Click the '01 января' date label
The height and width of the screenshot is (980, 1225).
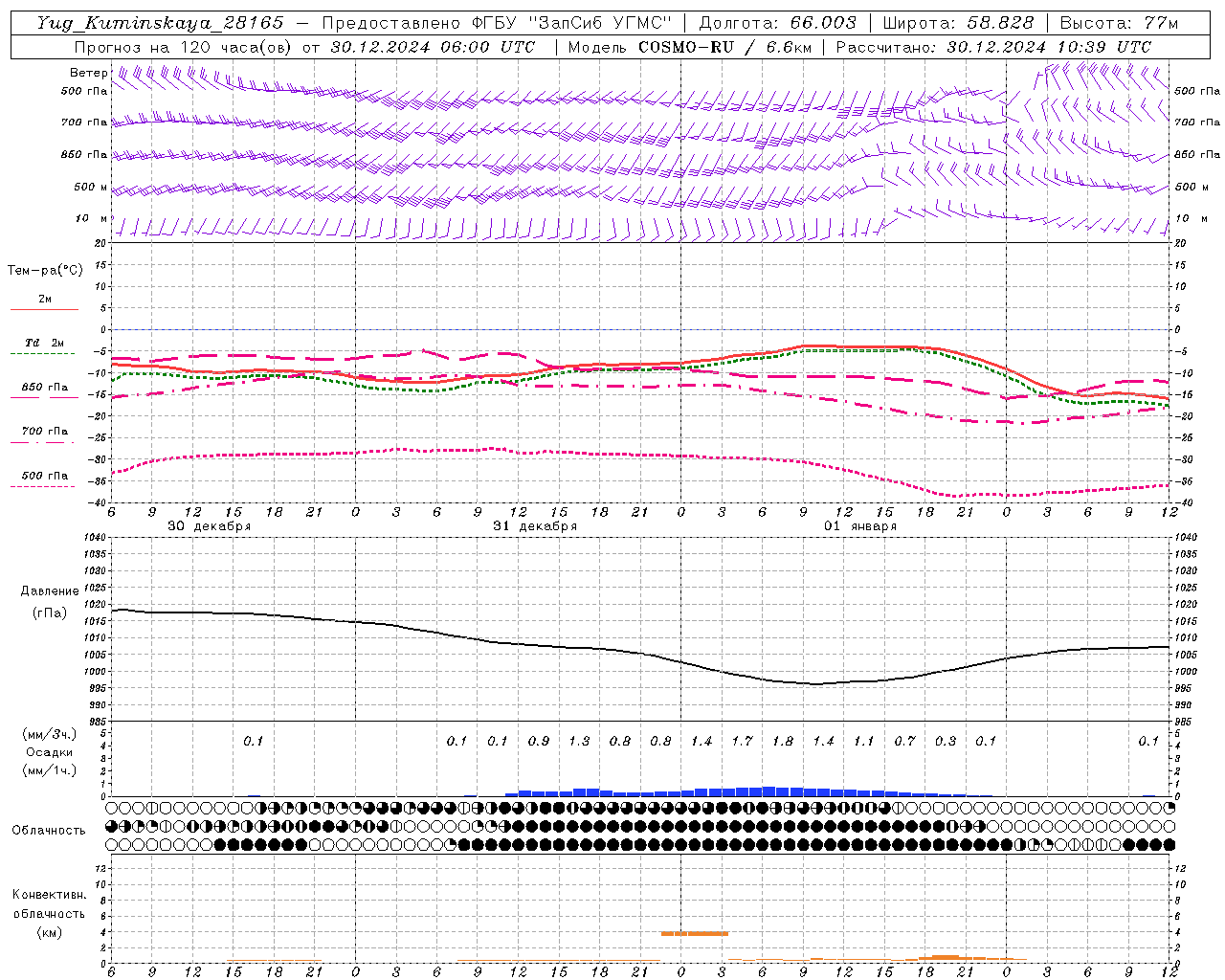860,526
